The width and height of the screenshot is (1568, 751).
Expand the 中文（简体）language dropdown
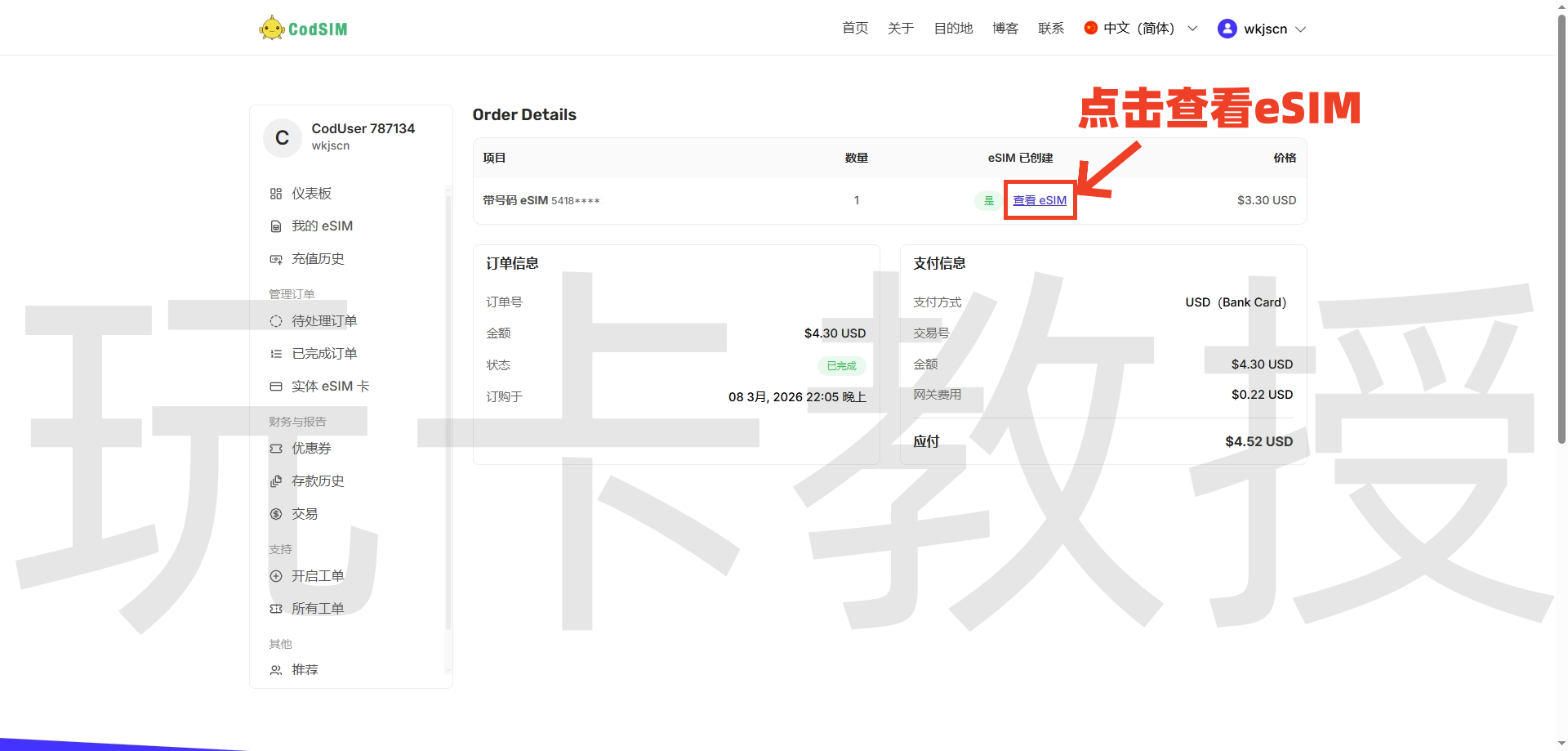click(1192, 28)
